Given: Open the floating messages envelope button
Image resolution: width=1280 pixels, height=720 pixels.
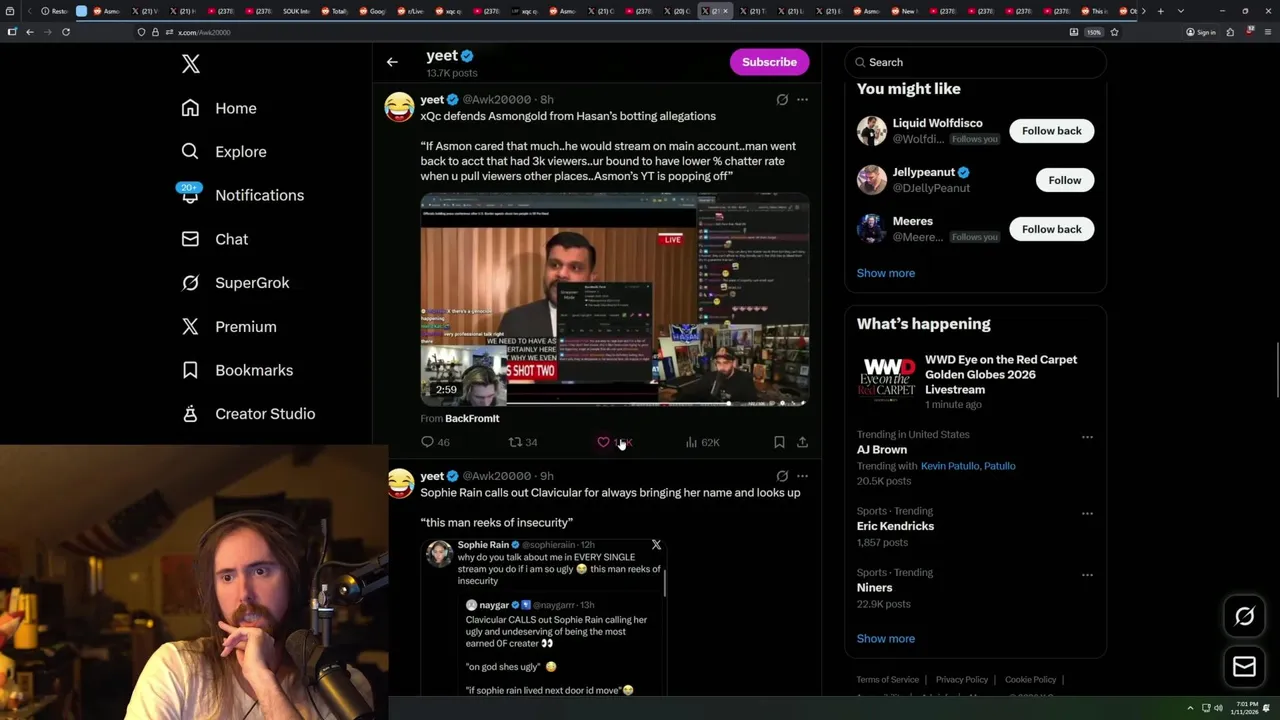Looking at the screenshot, I should [x=1244, y=667].
